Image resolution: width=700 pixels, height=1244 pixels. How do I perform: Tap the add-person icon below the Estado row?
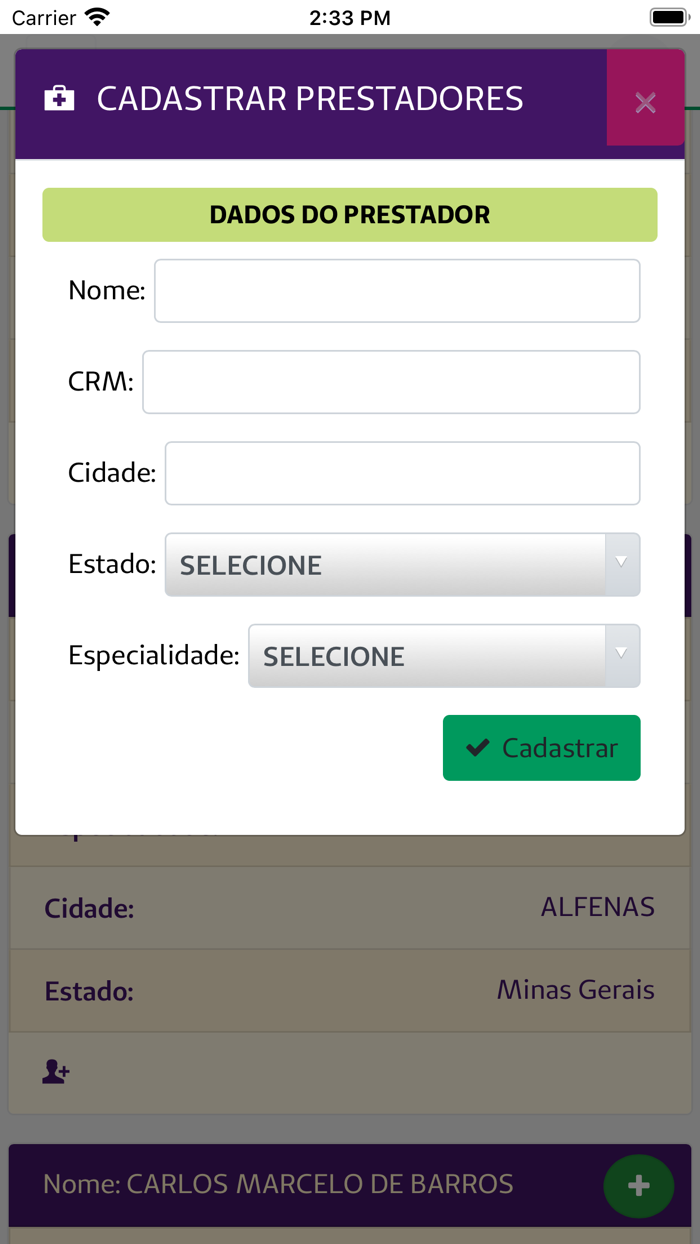point(55,1070)
